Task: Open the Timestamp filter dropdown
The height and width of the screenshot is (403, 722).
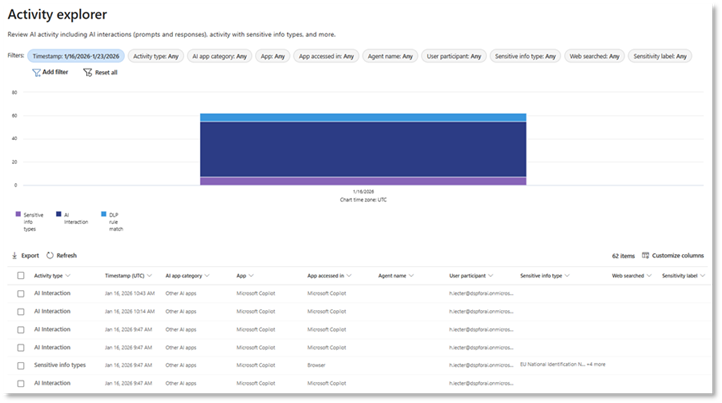Action: pos(76,56)
